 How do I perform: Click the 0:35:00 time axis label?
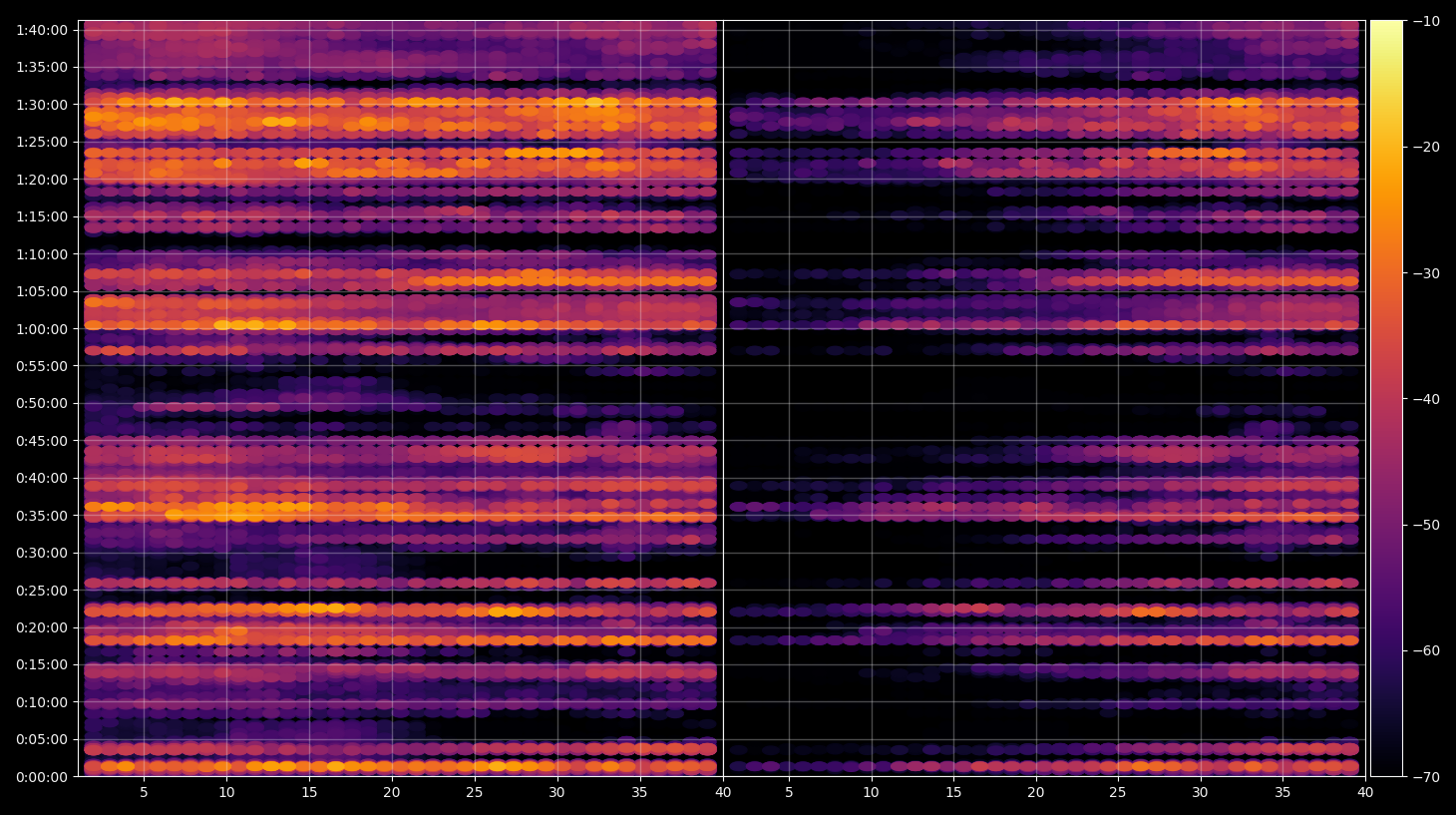pos(42,516)
